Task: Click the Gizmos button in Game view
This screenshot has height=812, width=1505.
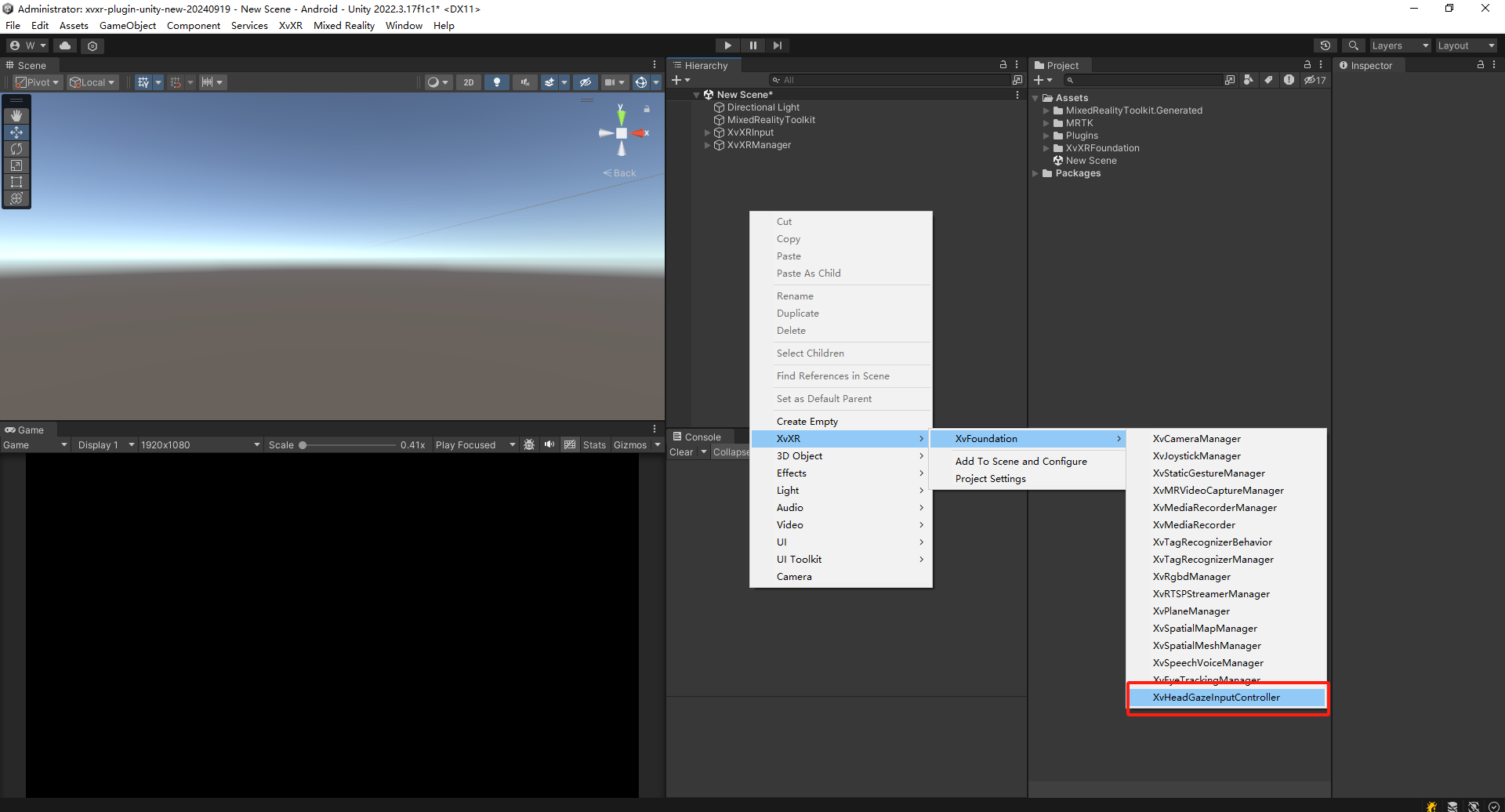Action: [x=630, y=444]
